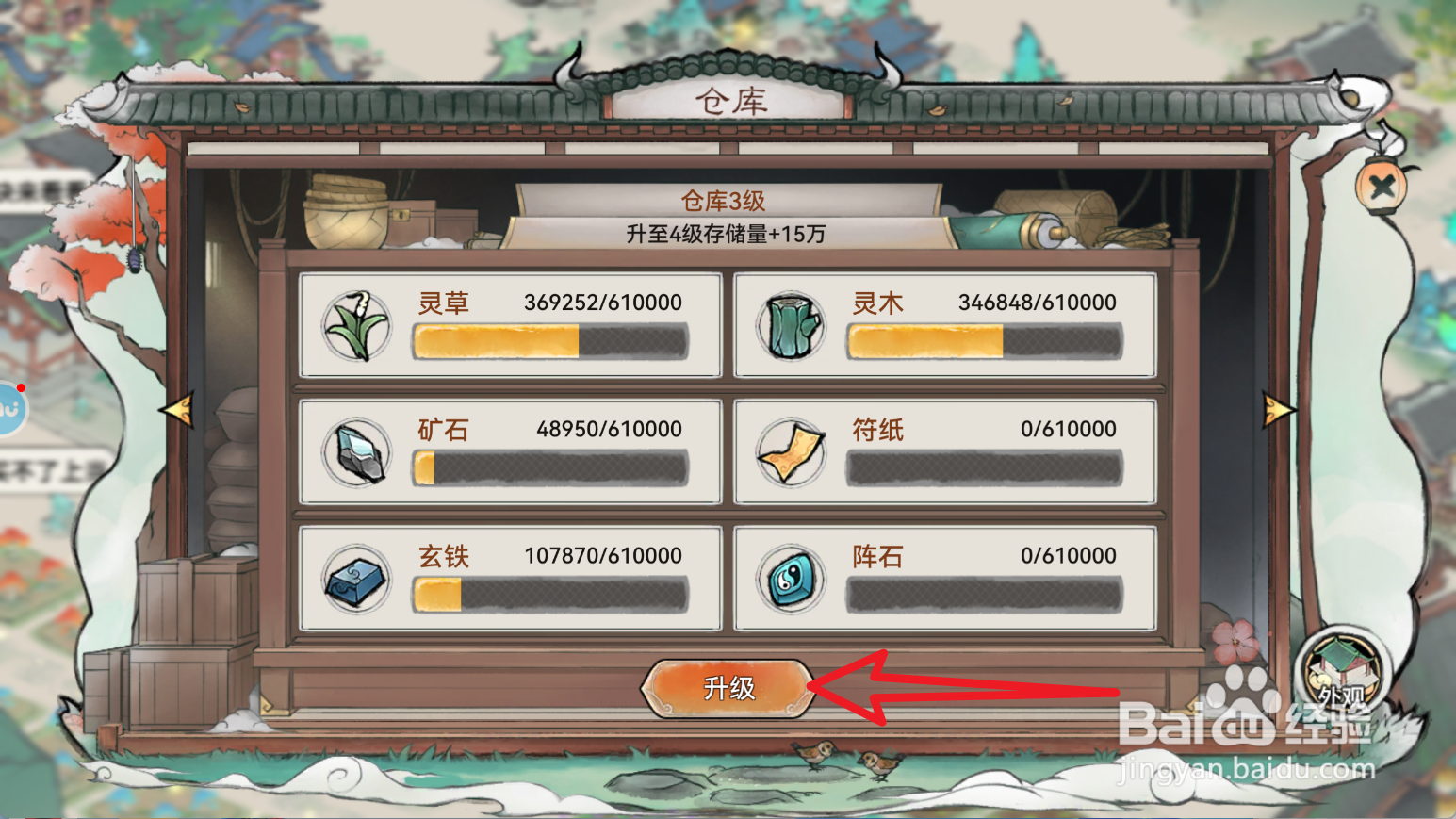Close the warehouse via lantern X

coord(1382,187)
